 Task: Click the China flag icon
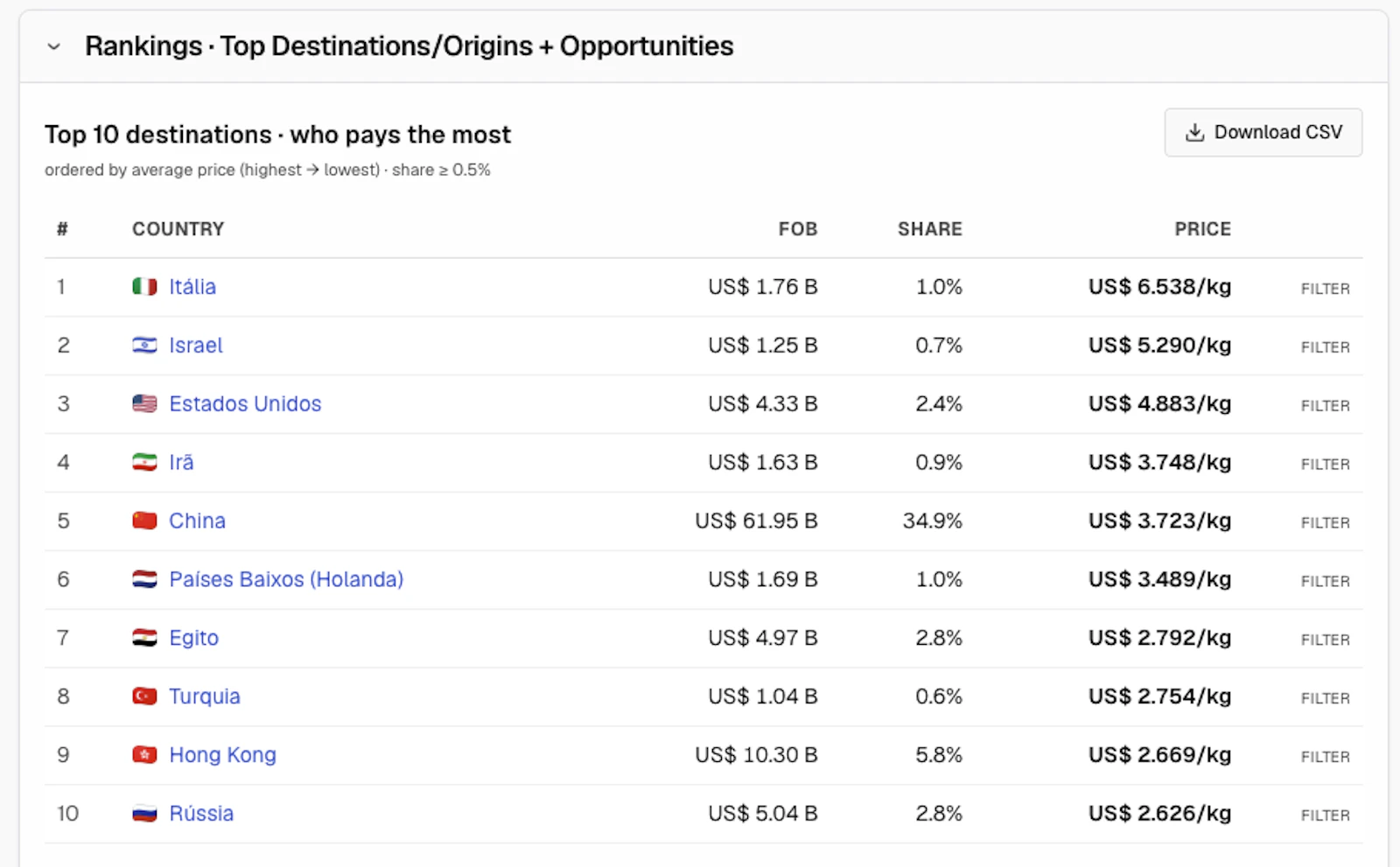tap(144, 521)
